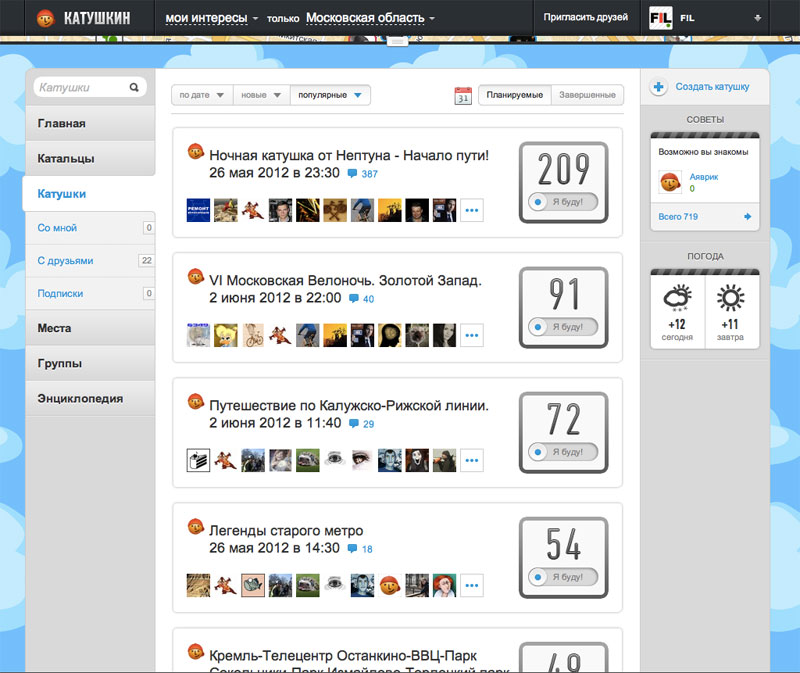
Task: Click tomorrow's sunny weather icon
Action: 731,297
